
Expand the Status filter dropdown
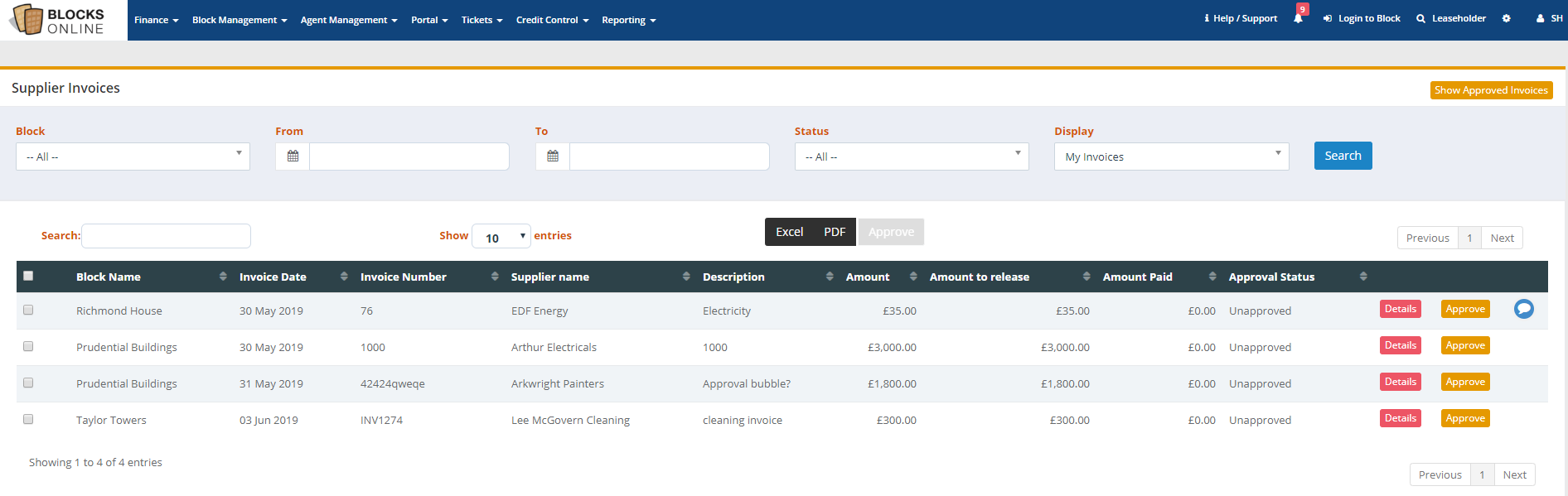pos(912,157)
